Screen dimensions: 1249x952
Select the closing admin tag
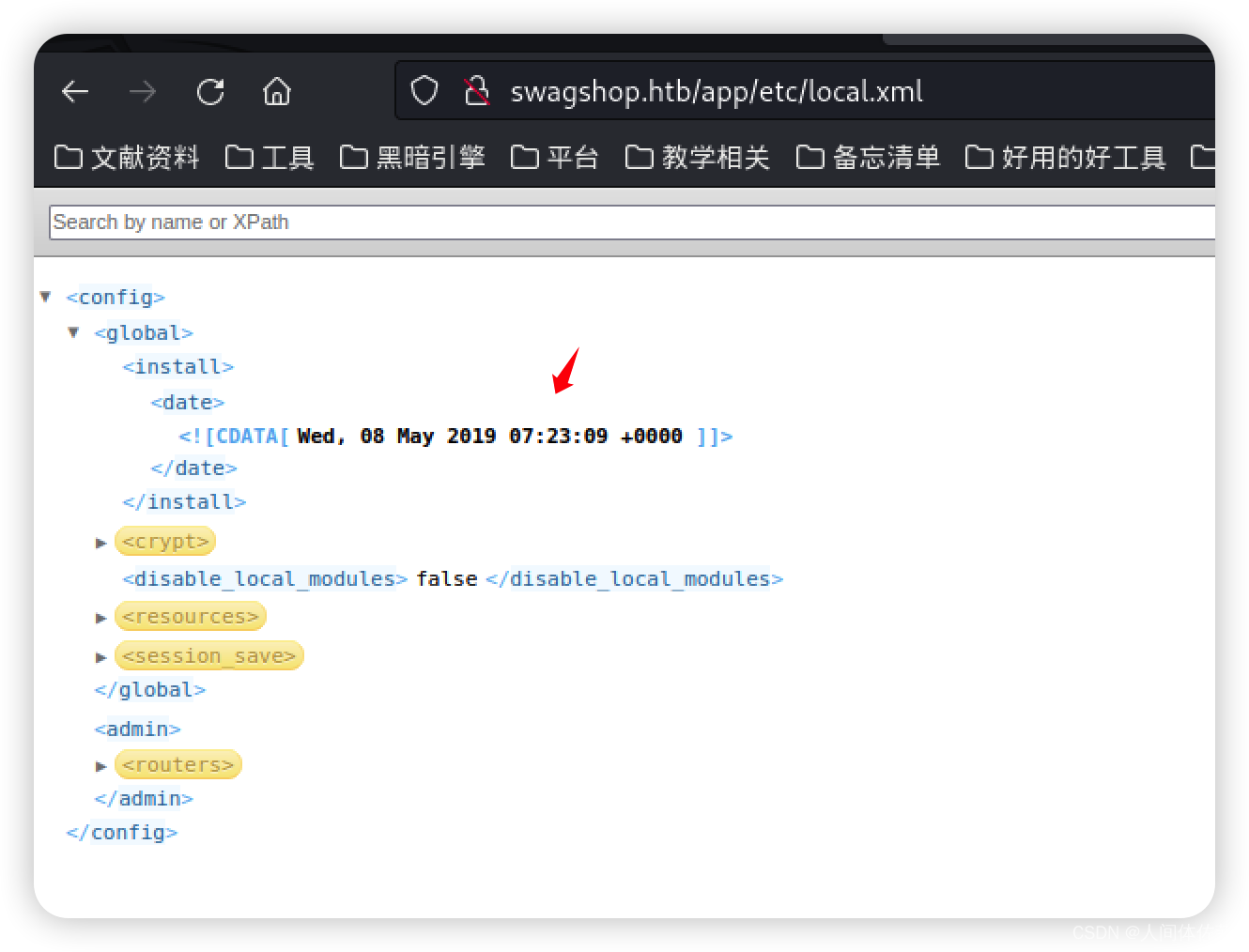click(x=144, y=798)
